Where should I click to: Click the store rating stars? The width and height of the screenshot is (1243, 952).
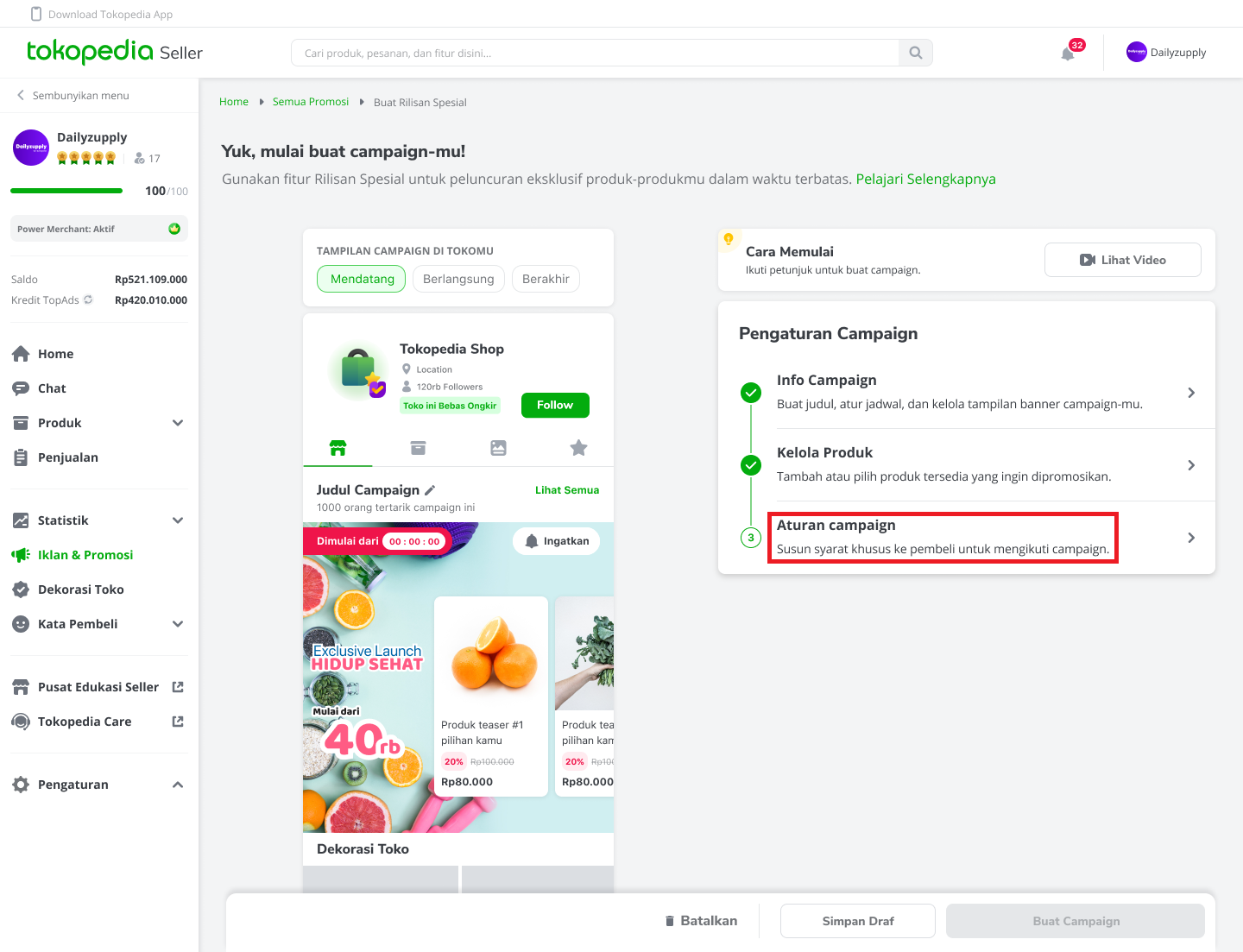tap(86, 158)
